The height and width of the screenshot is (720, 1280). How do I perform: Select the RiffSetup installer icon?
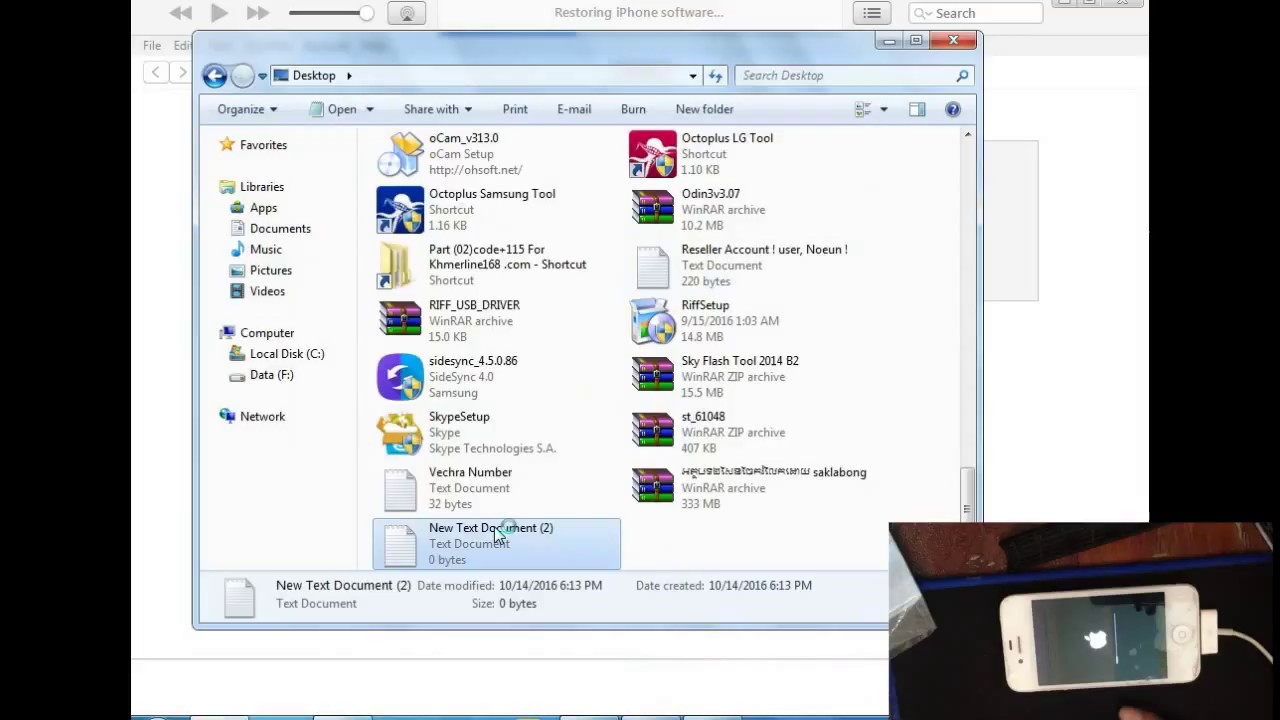[653, 321]
